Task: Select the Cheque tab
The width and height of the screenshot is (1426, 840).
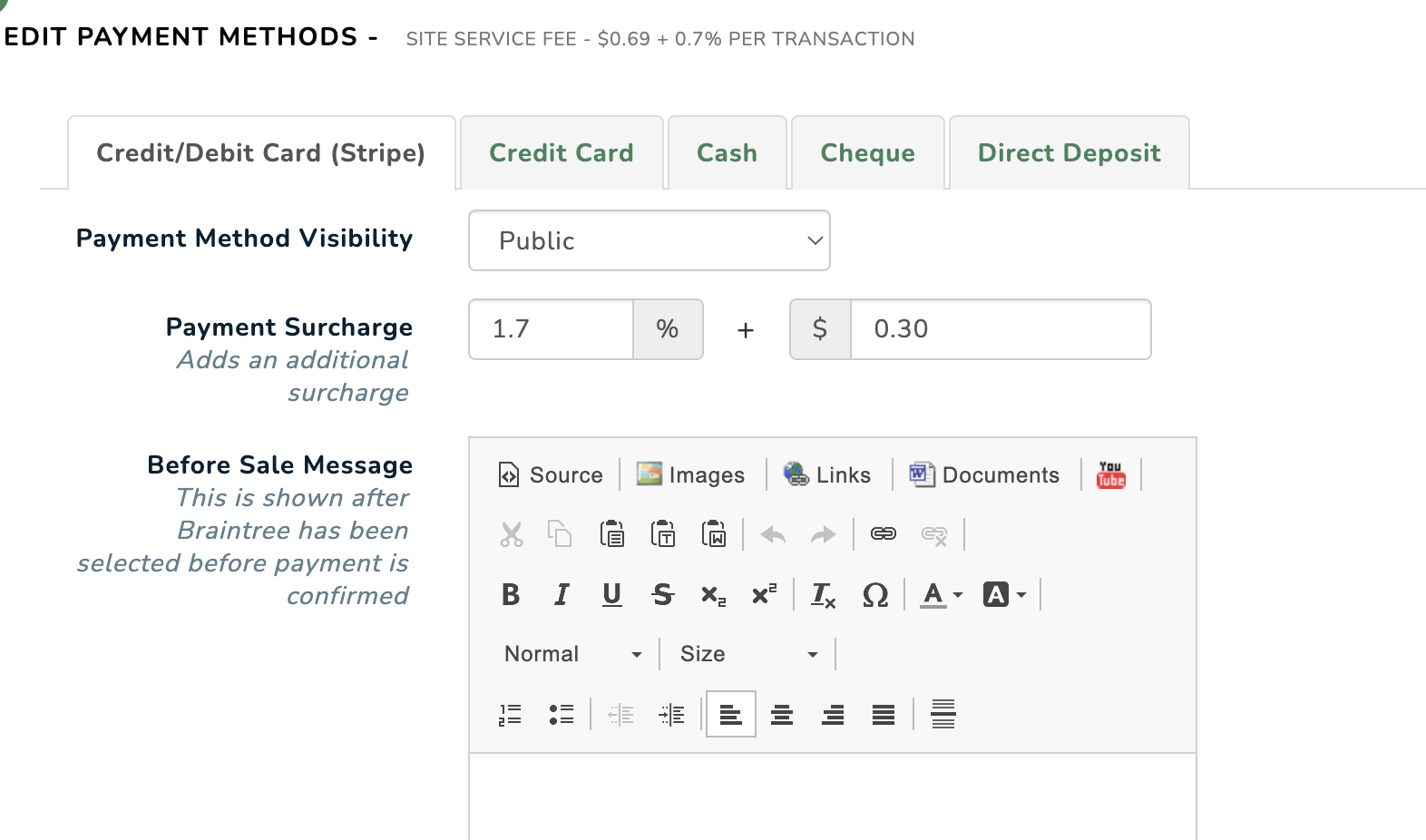Action: (x=867, y=153)
